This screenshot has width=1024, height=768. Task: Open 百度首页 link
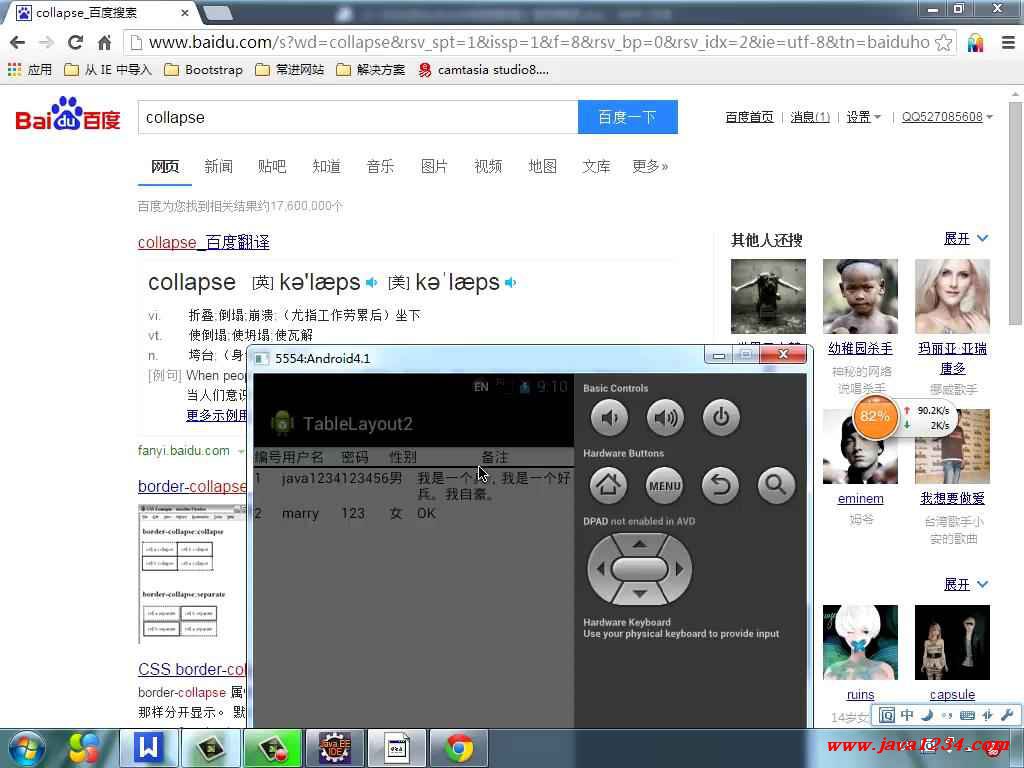pos(749,117)
